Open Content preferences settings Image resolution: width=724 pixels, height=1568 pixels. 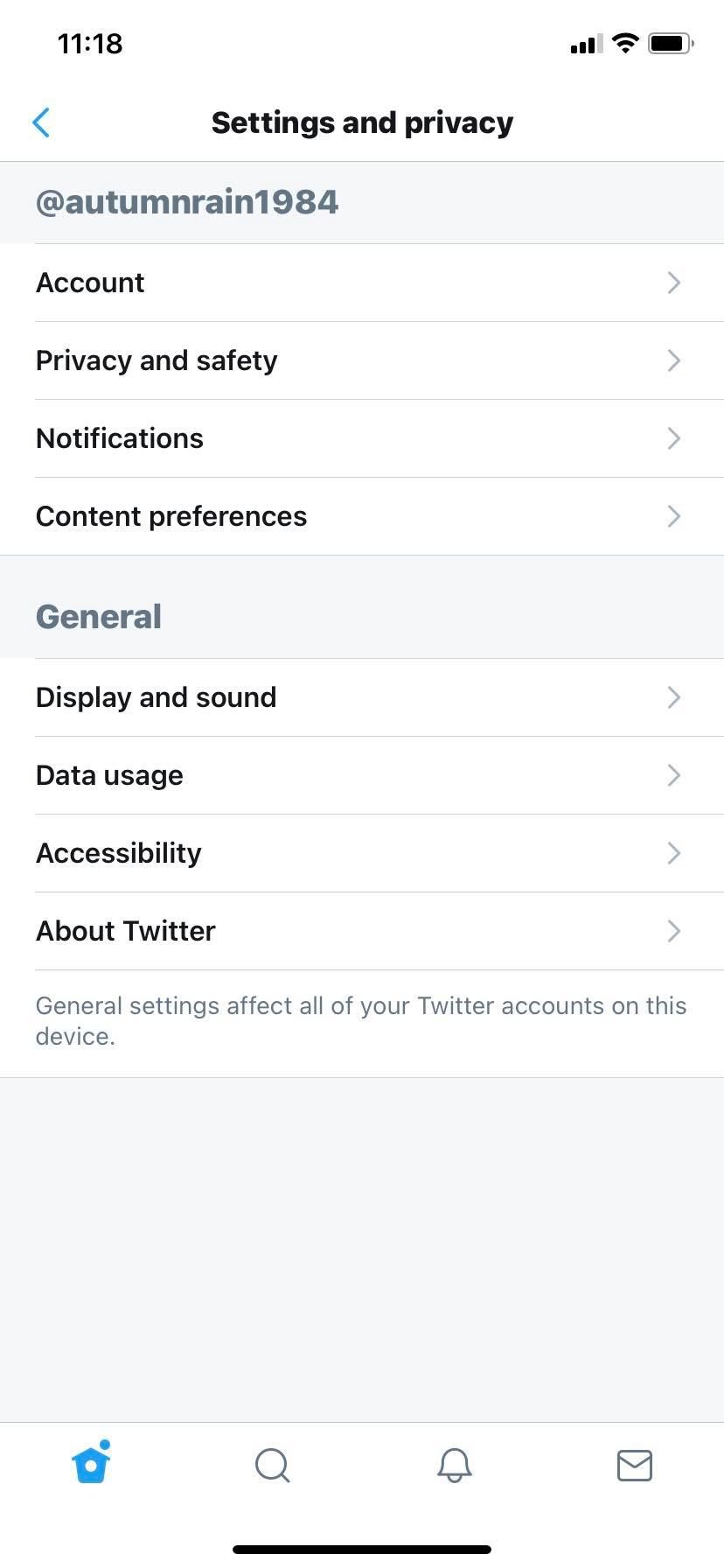(362, 516)
